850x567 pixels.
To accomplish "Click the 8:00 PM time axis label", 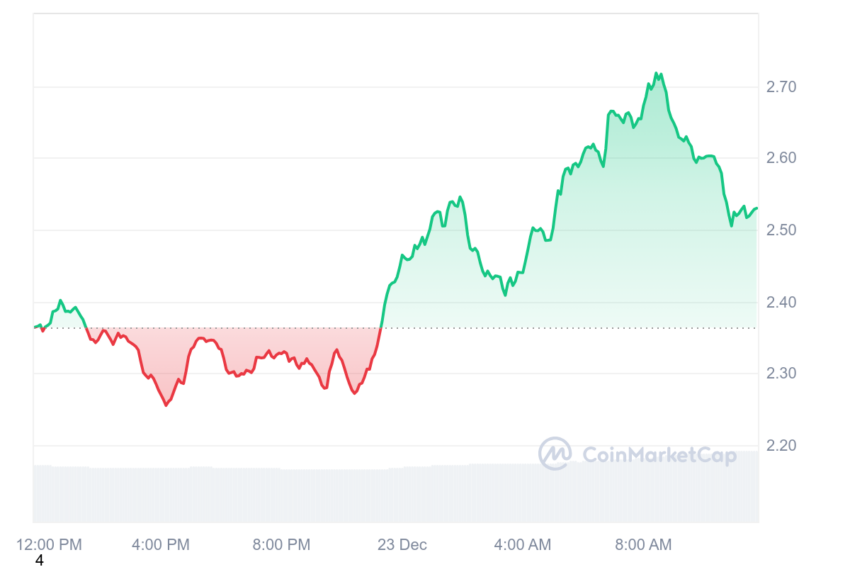I will 281,544.
